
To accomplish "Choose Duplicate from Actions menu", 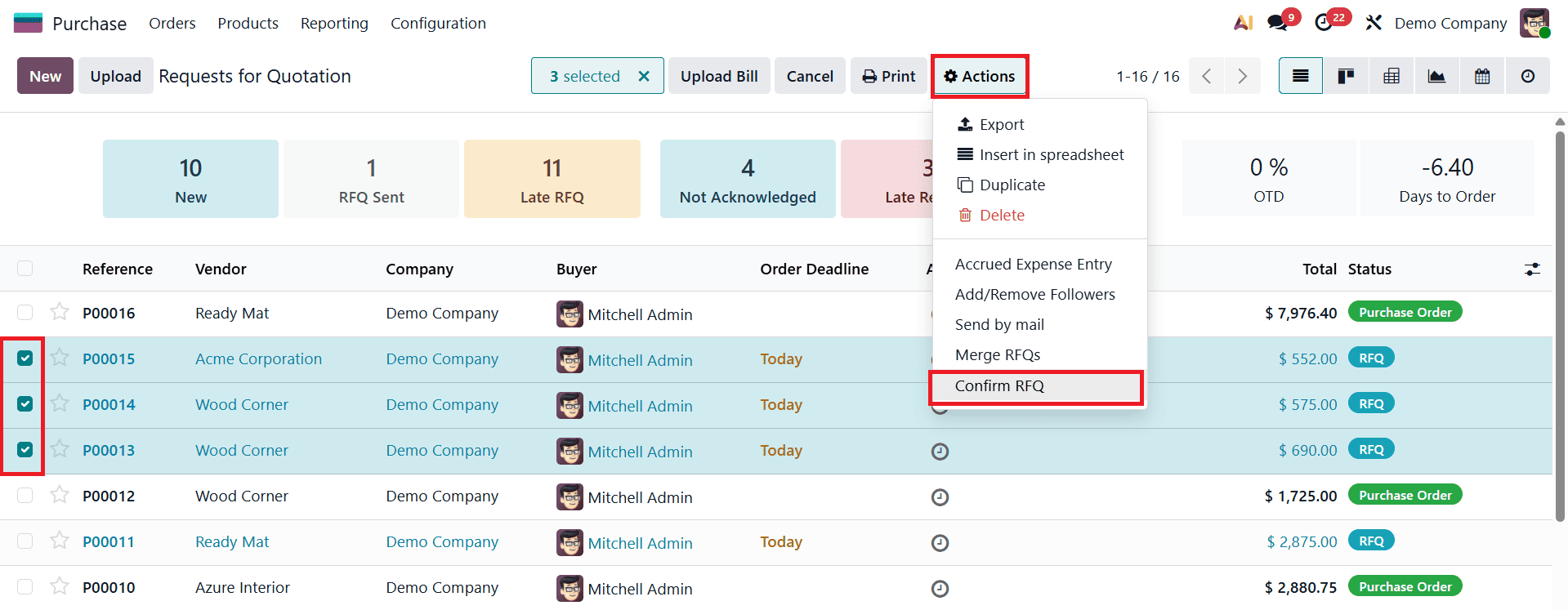I will (x=1040, y=185).
